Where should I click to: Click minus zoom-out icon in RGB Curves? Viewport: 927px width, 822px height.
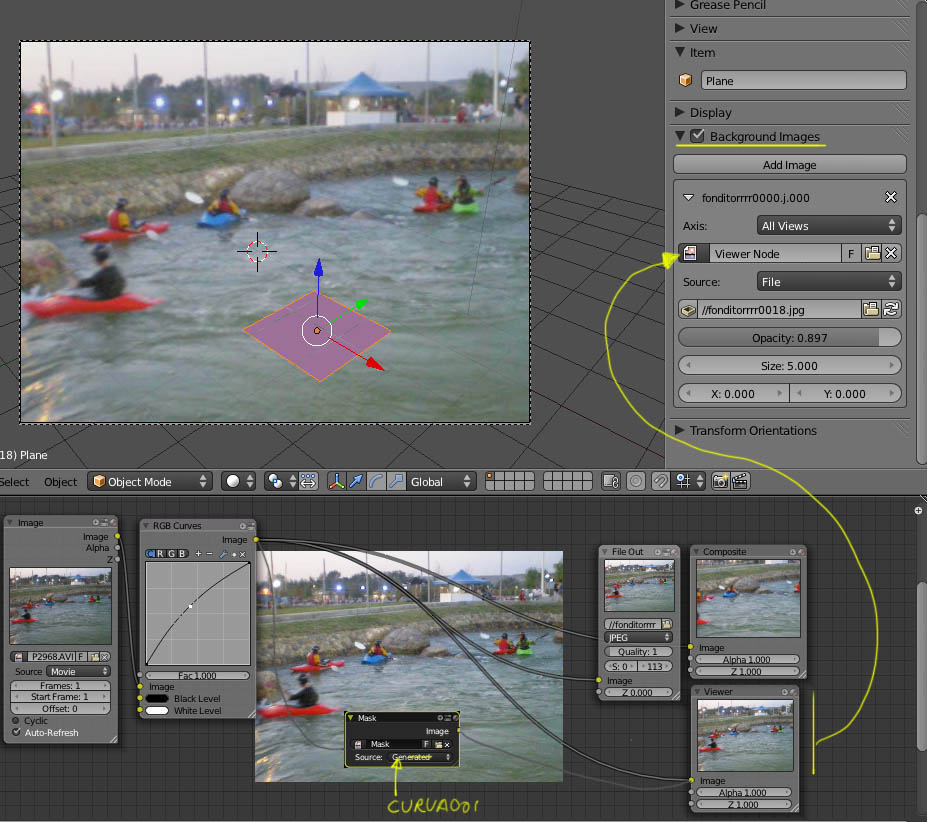coord(209,554)
